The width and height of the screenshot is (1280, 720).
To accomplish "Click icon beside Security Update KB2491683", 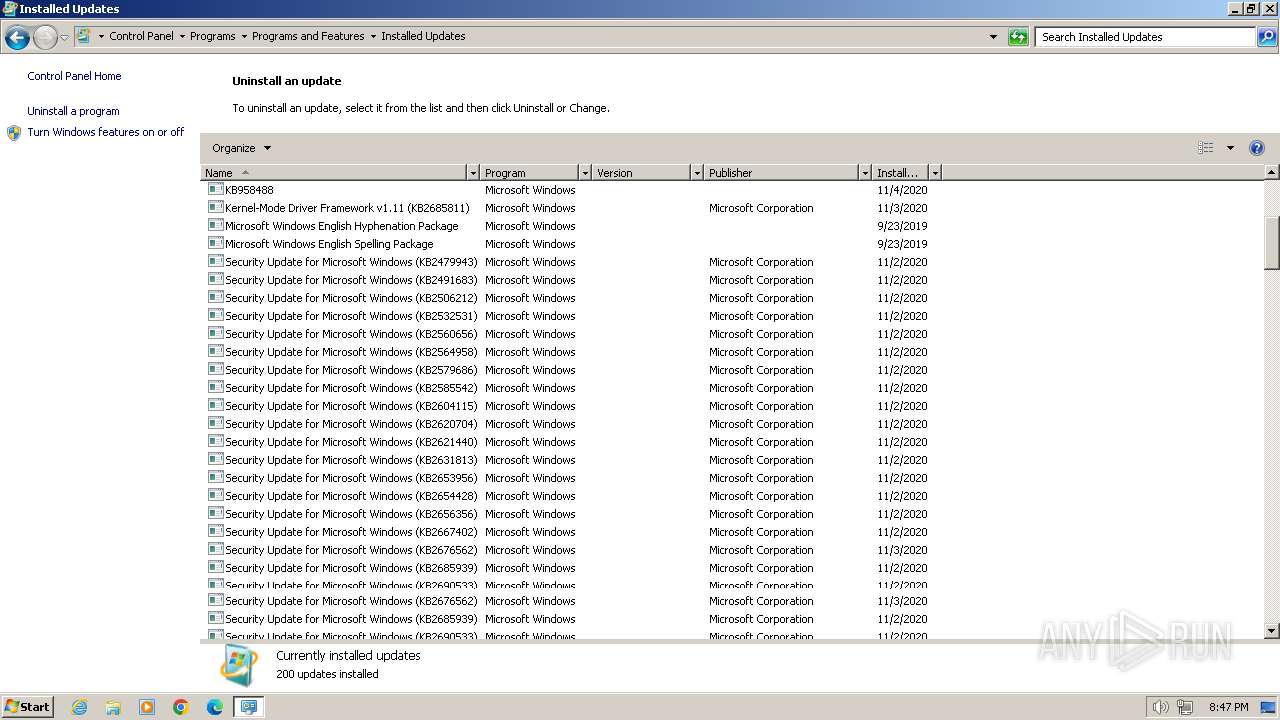I will (x=215, y=279).
